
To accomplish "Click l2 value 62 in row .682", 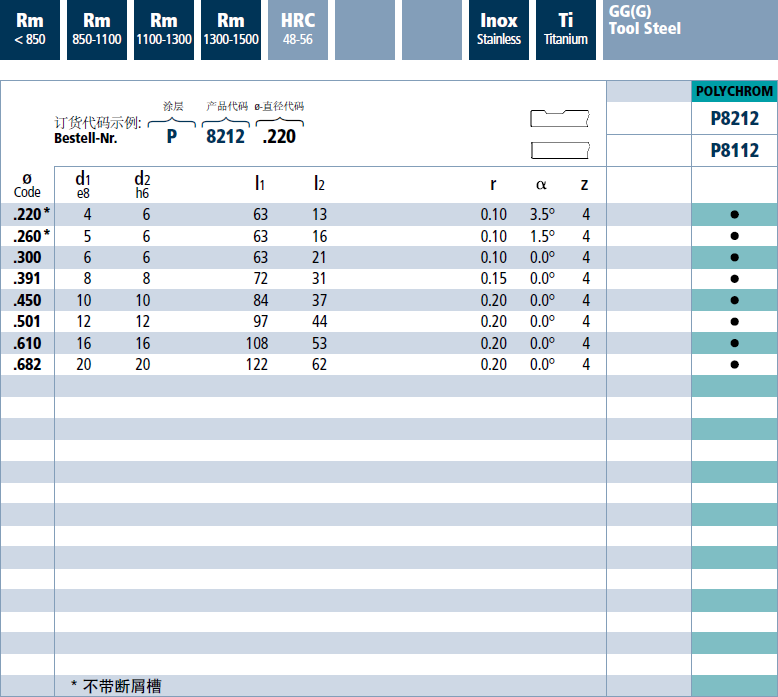I will (320, 365).
